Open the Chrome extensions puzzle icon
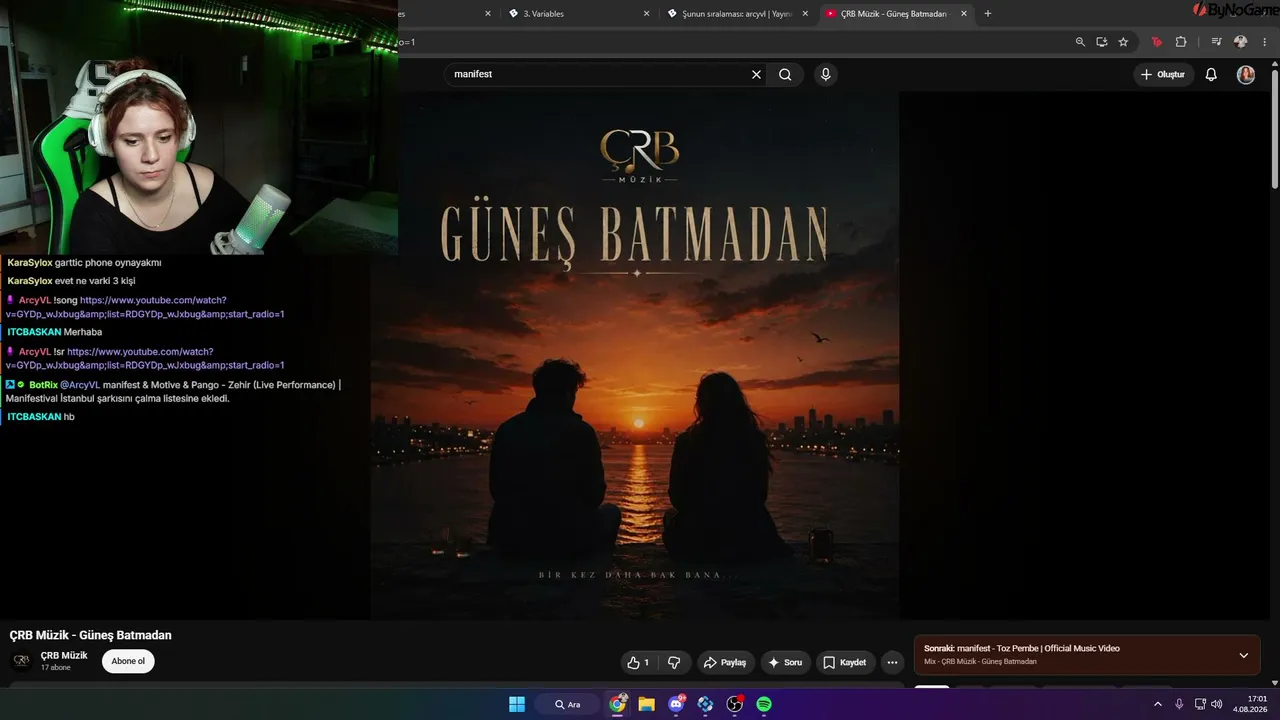 click(x=1181, y=42)
